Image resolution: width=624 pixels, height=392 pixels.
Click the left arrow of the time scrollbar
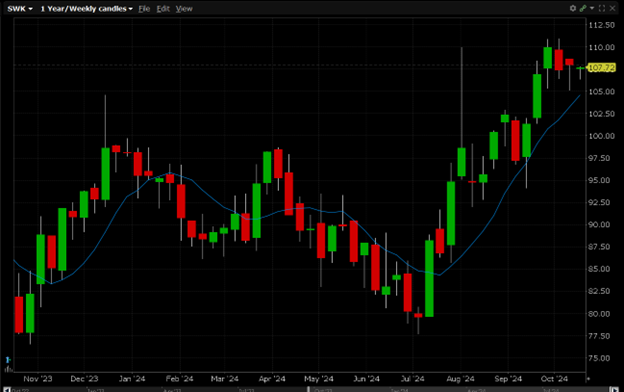7,390
